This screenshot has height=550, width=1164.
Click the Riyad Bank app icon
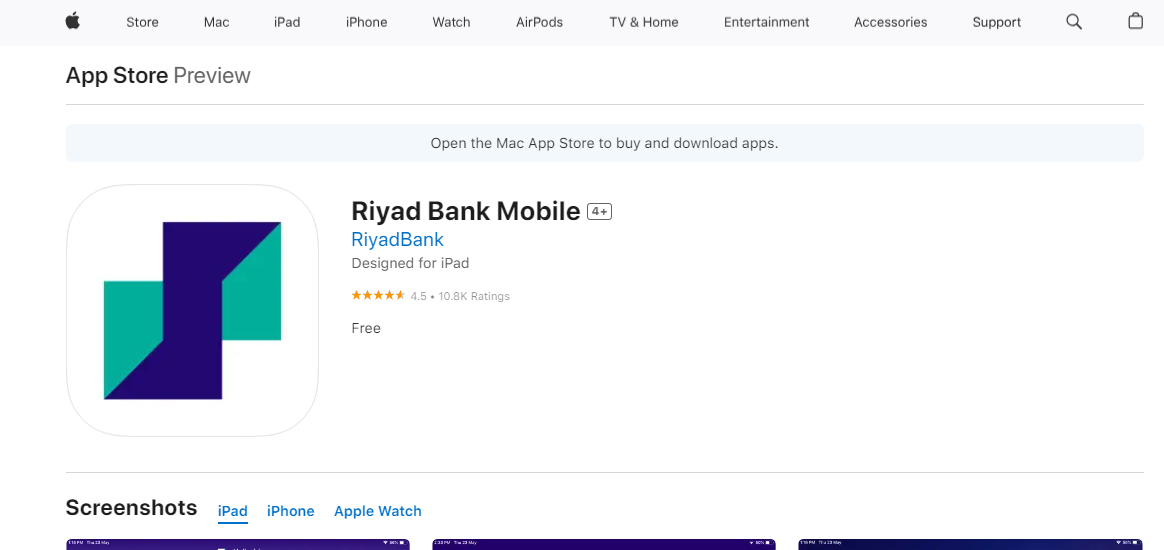point(192,310)
